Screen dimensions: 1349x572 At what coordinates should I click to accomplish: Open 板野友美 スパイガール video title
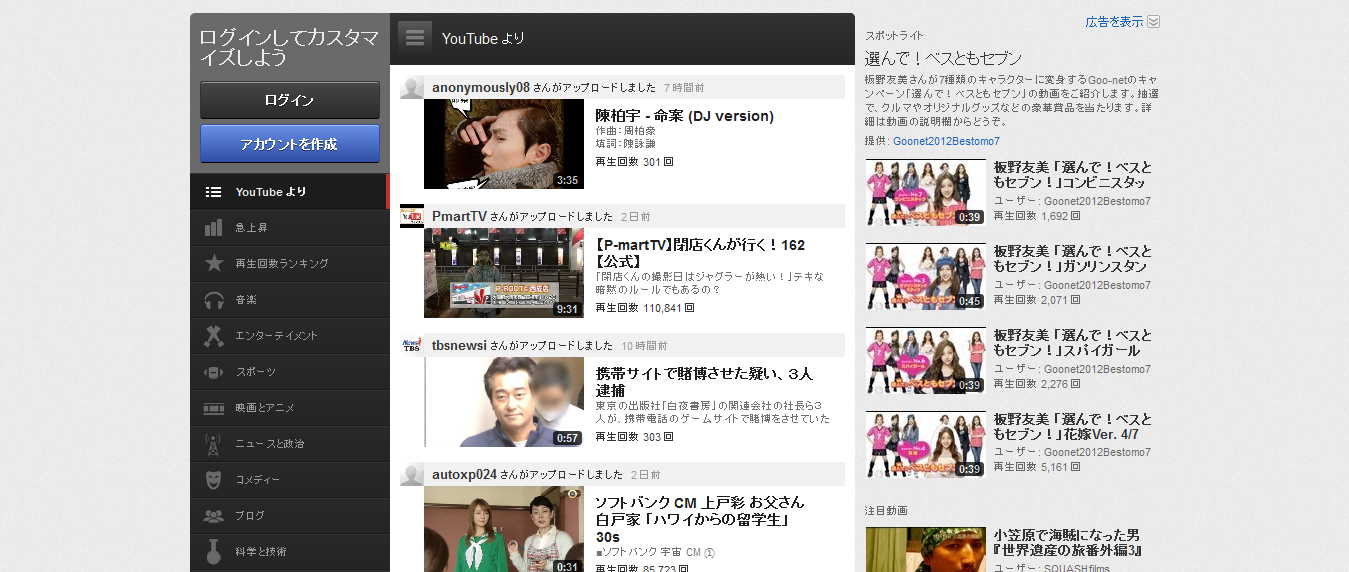coord(1073,343)
